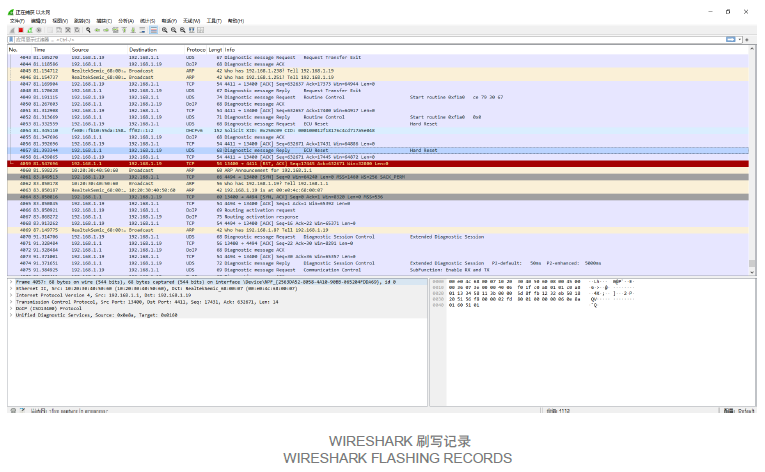Image resolution: width=765 pixels, height=472 pixels.
Task: Click the last icon in the toolbar
Action: coord(201,30)
